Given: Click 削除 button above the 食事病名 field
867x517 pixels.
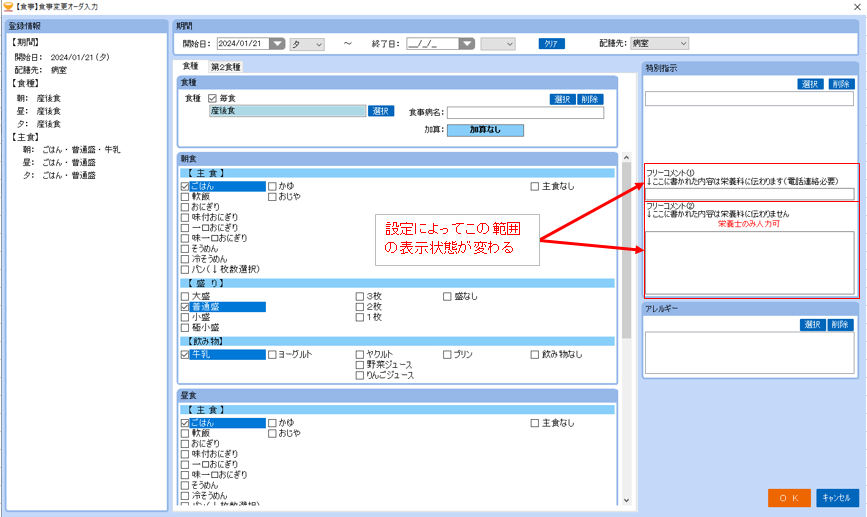Looking at the screenshot, I should point(590,100).
